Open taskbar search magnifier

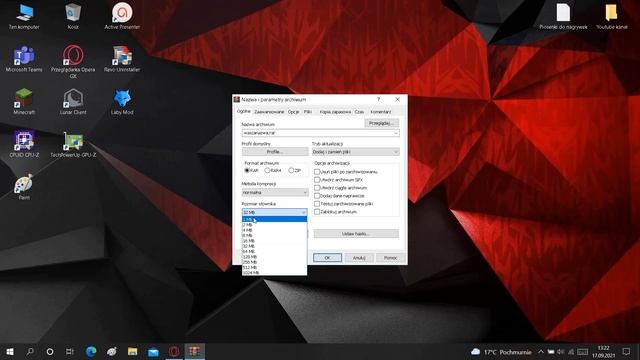(30, 351)
